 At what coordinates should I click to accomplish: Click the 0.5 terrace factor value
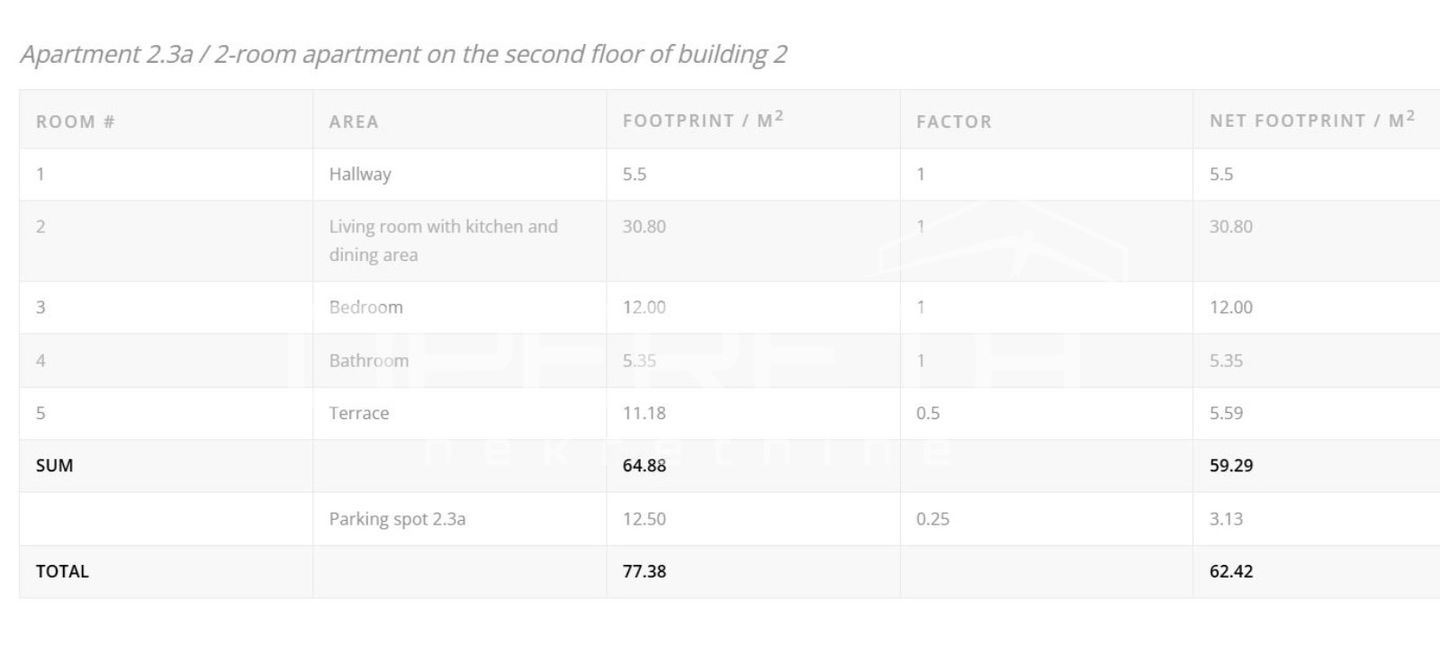[x=928, y=413]
